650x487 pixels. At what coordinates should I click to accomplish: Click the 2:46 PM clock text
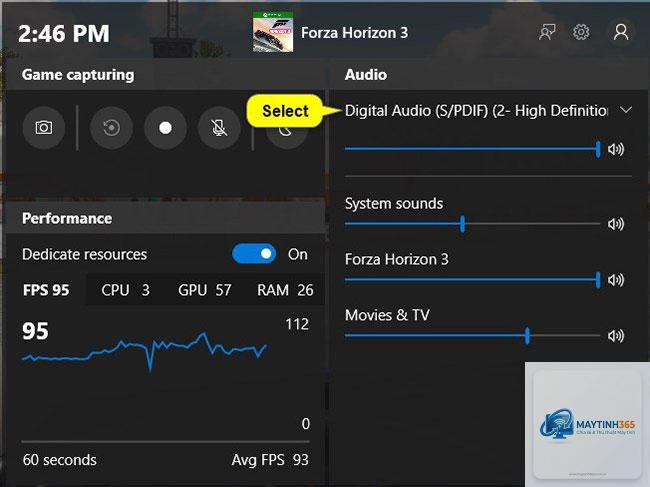64,34
